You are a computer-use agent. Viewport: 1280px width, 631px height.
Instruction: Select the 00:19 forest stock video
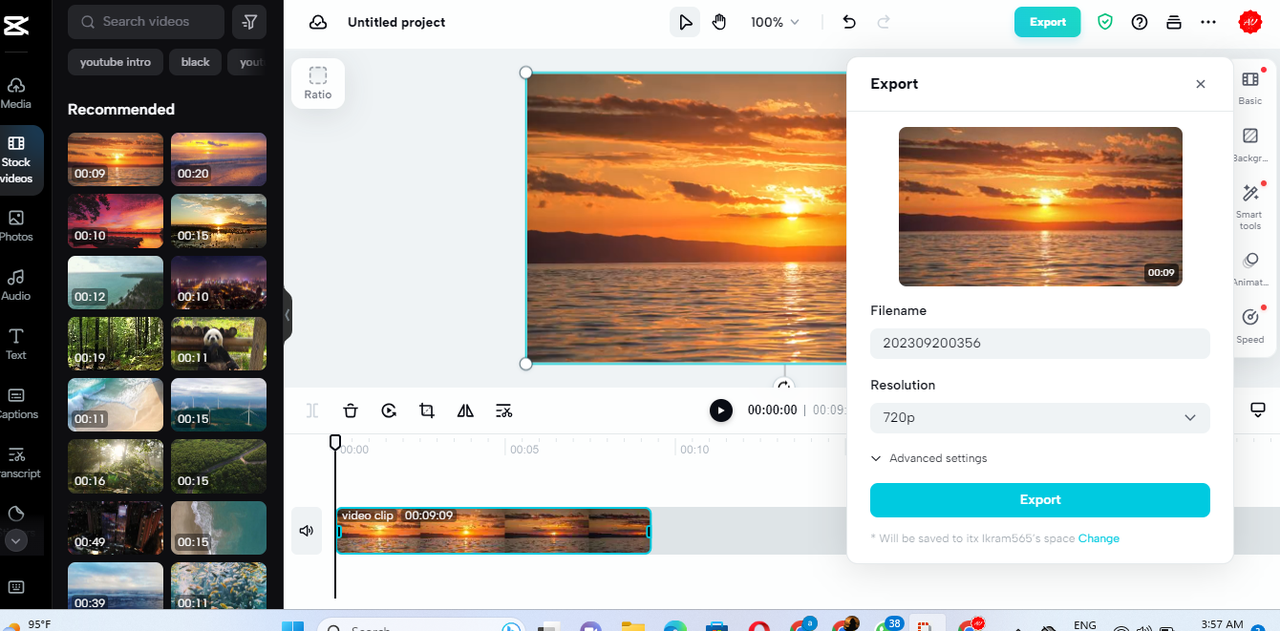click(115, 344)
